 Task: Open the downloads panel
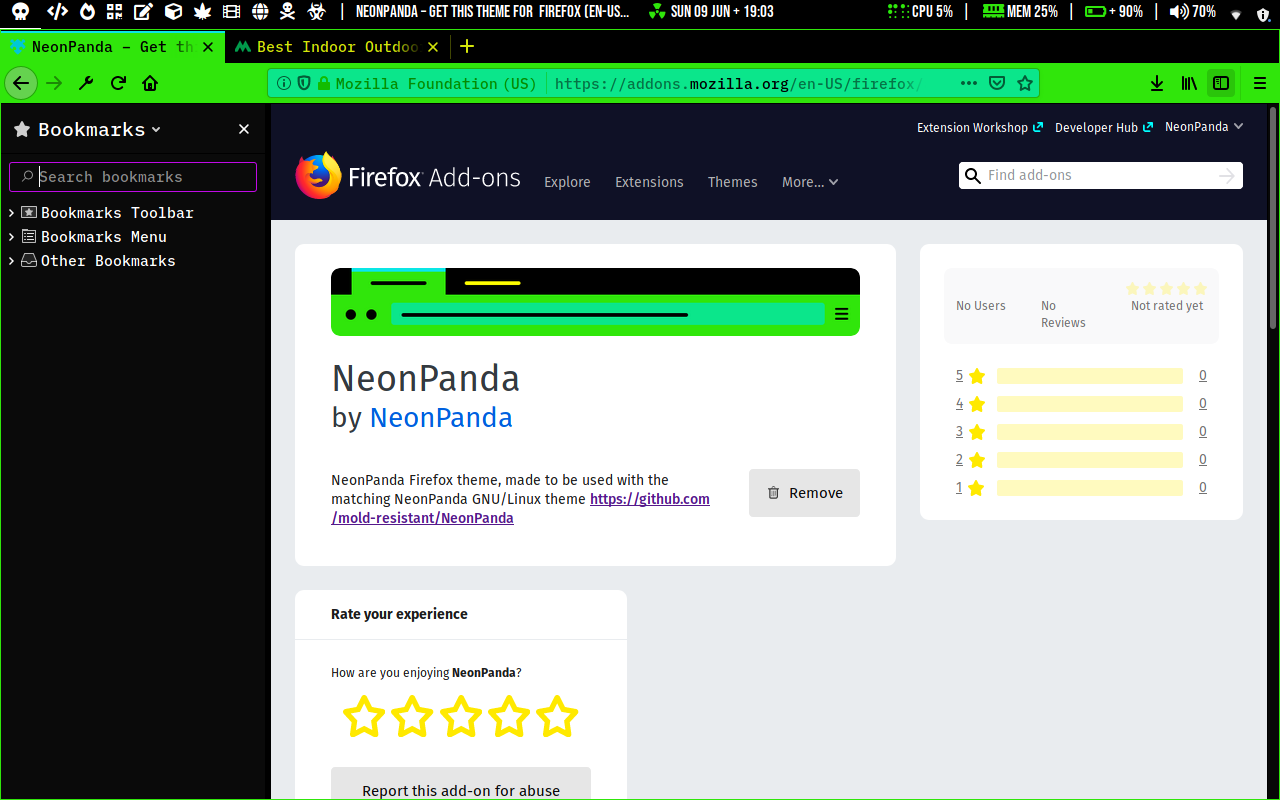click(1157, 83)
